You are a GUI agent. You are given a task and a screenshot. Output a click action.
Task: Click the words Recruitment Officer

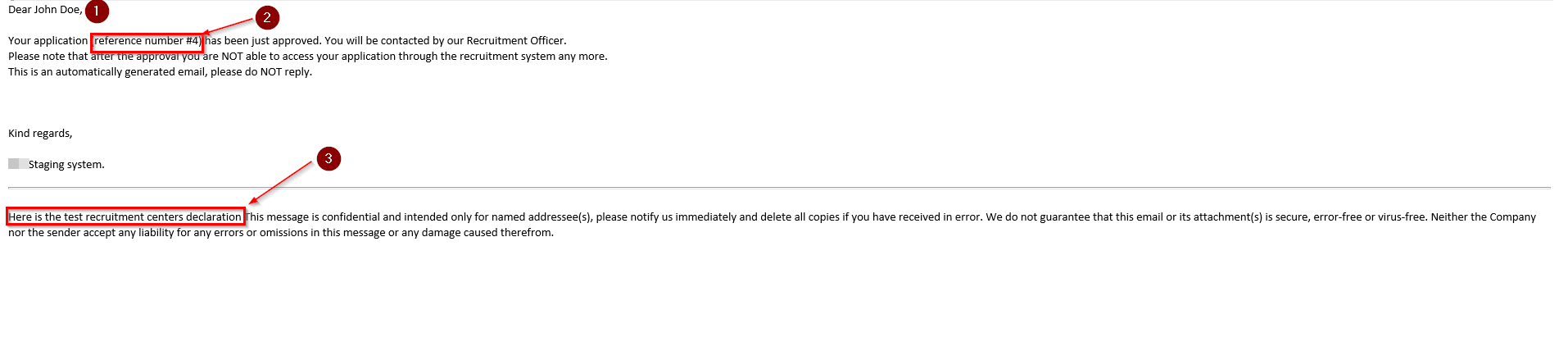click(515, 41)
